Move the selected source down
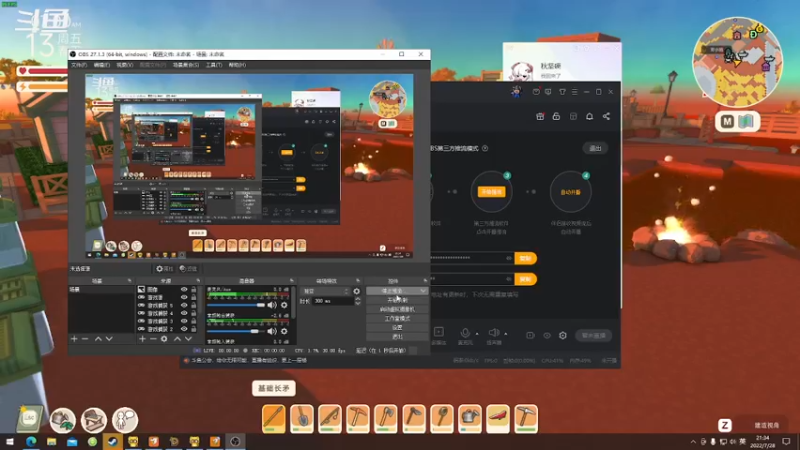 point(188,339)
